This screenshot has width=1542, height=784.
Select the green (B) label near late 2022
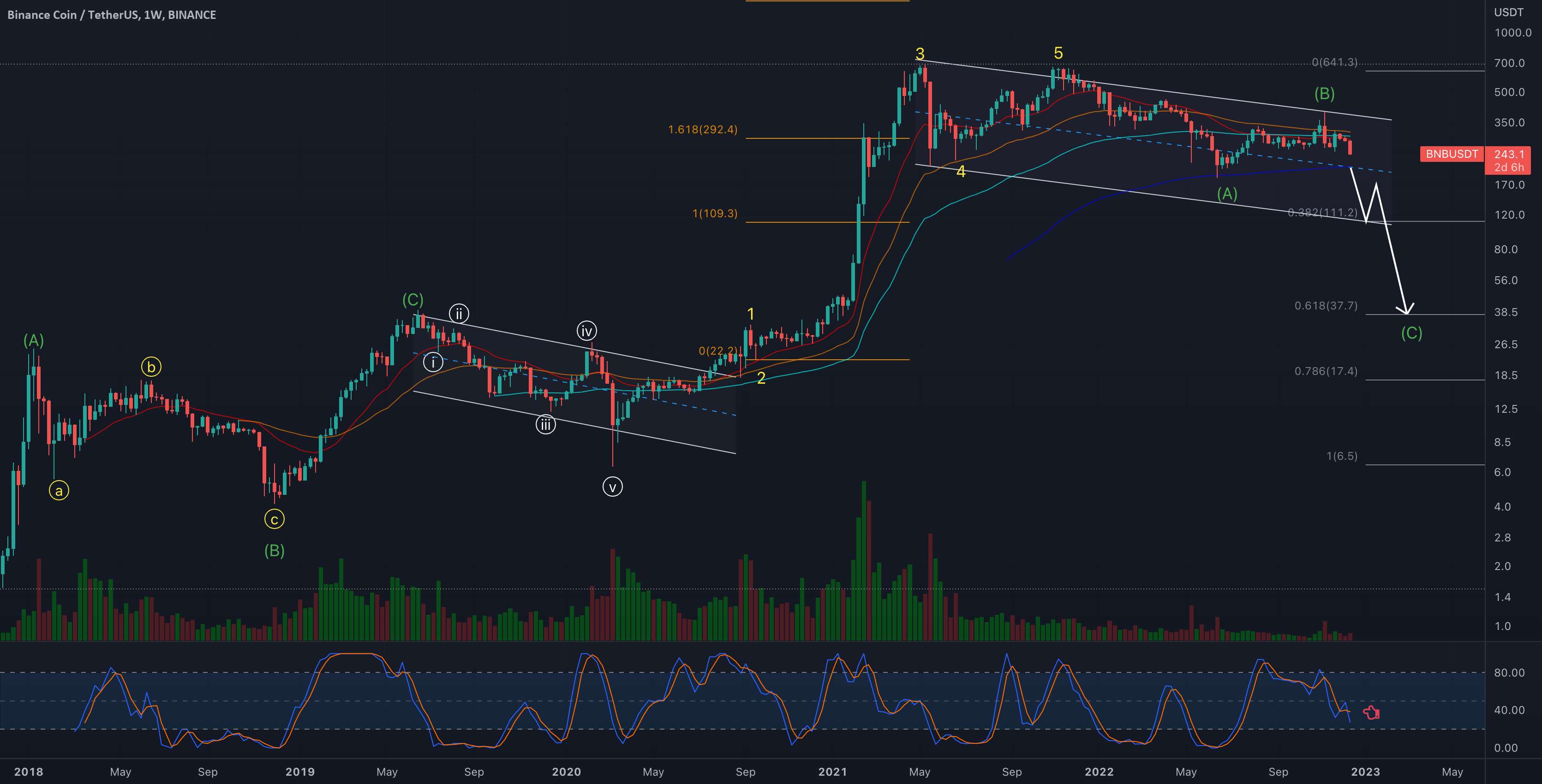point(1324,93)
